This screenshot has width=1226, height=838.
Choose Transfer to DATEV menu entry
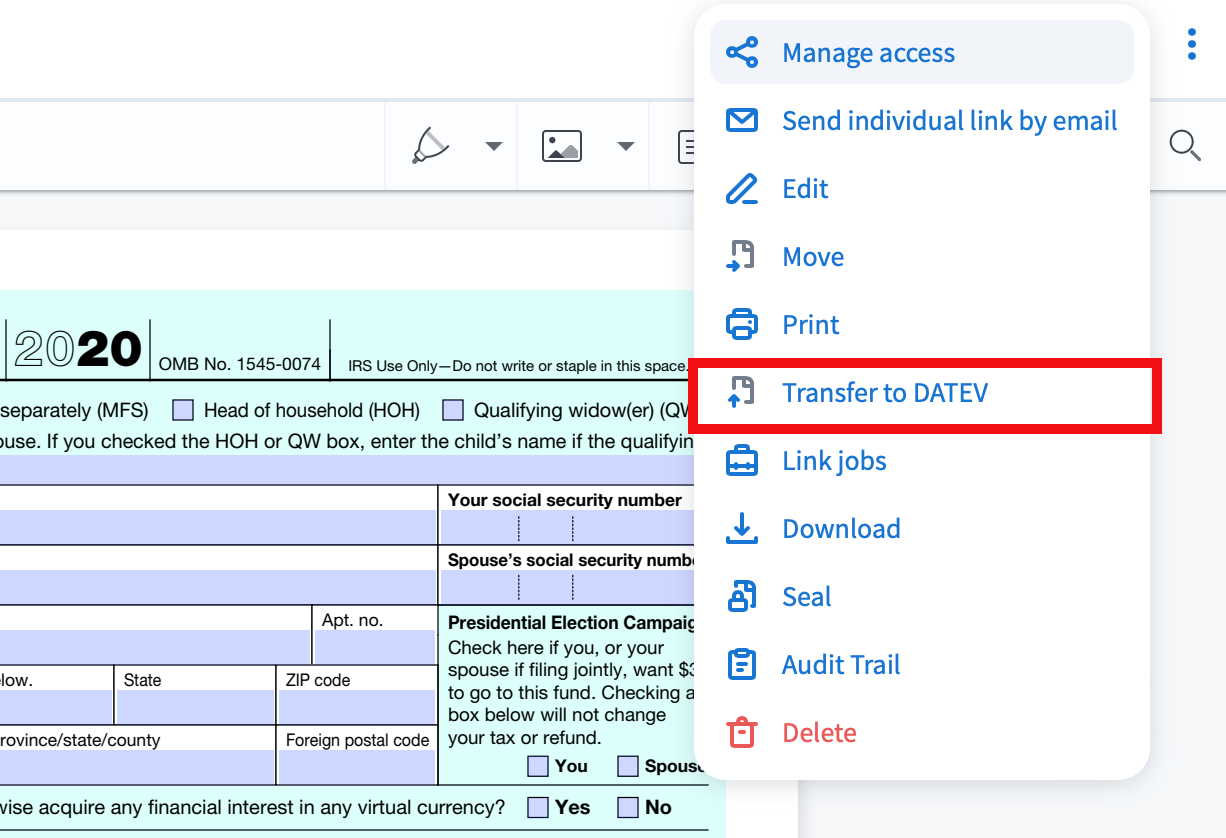884,393
